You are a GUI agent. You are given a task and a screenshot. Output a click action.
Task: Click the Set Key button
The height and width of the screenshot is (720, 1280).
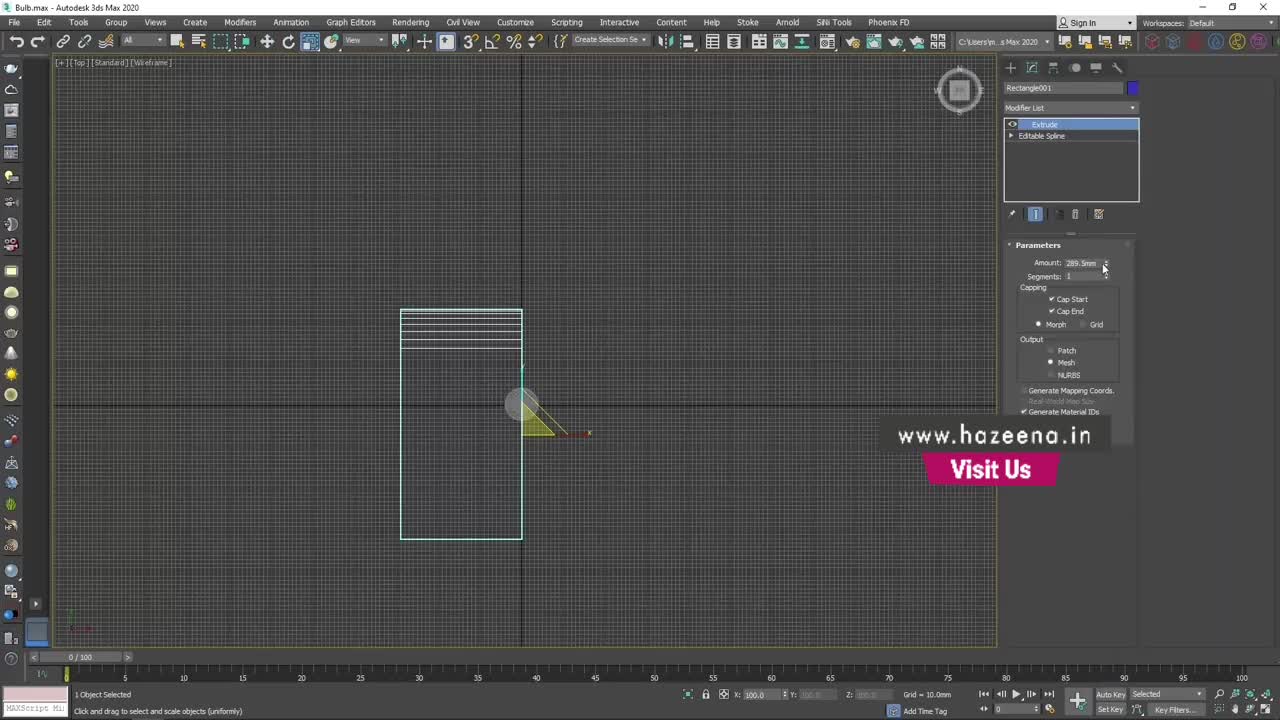click(x=1110, y=709)
